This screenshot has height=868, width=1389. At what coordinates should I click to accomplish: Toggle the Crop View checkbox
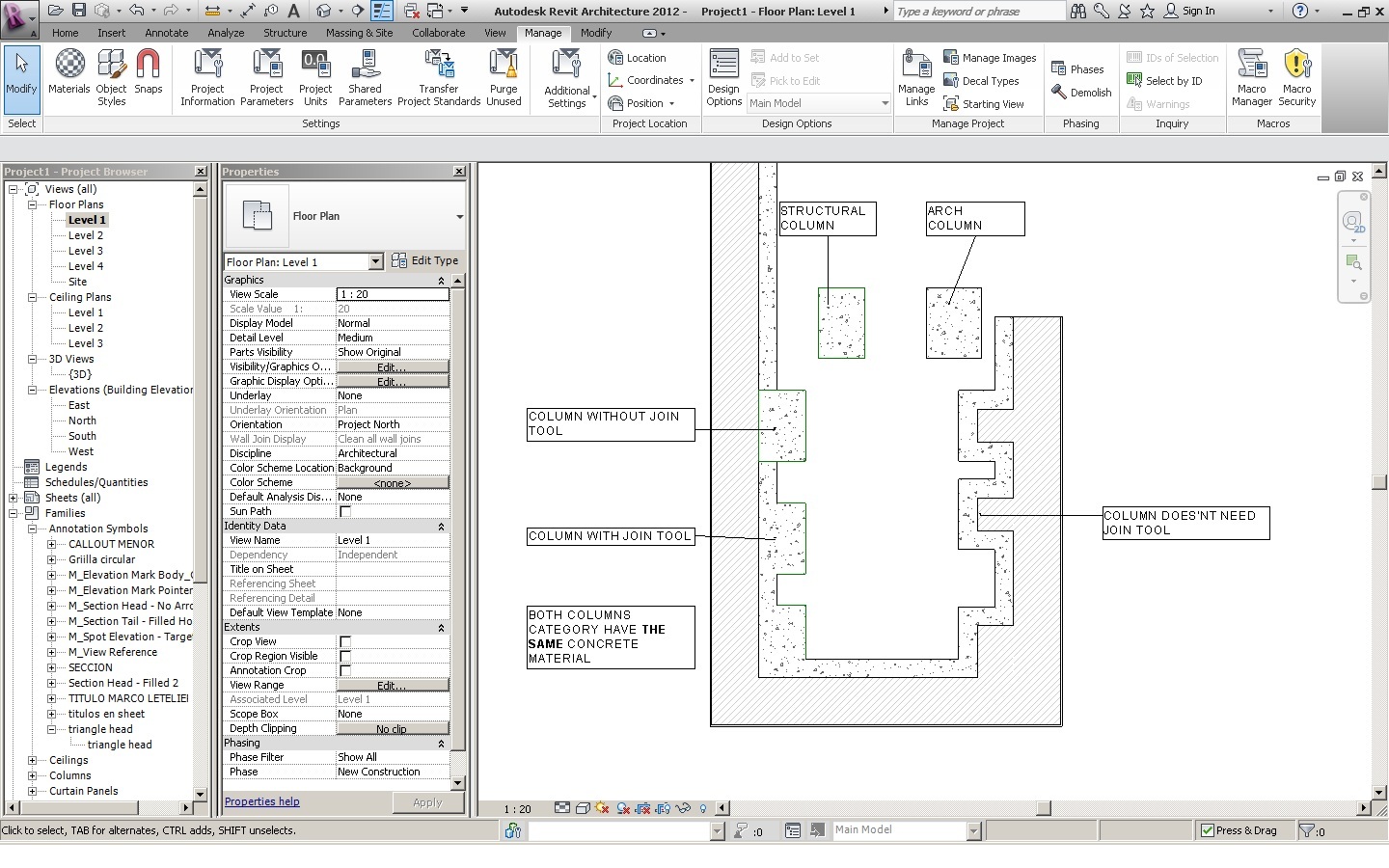point(345,641)
